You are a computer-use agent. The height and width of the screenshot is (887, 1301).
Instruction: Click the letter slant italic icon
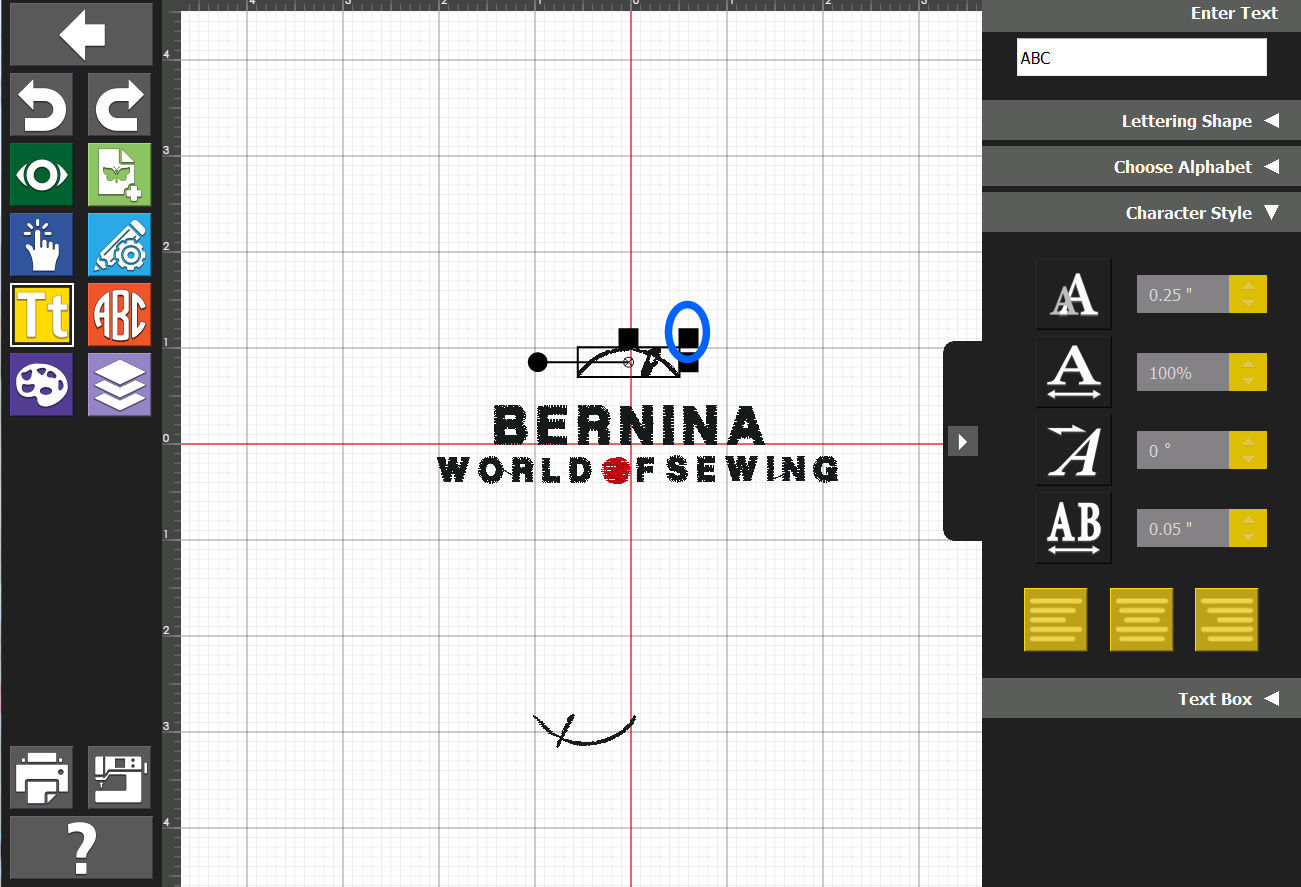tap(1073, 450)
